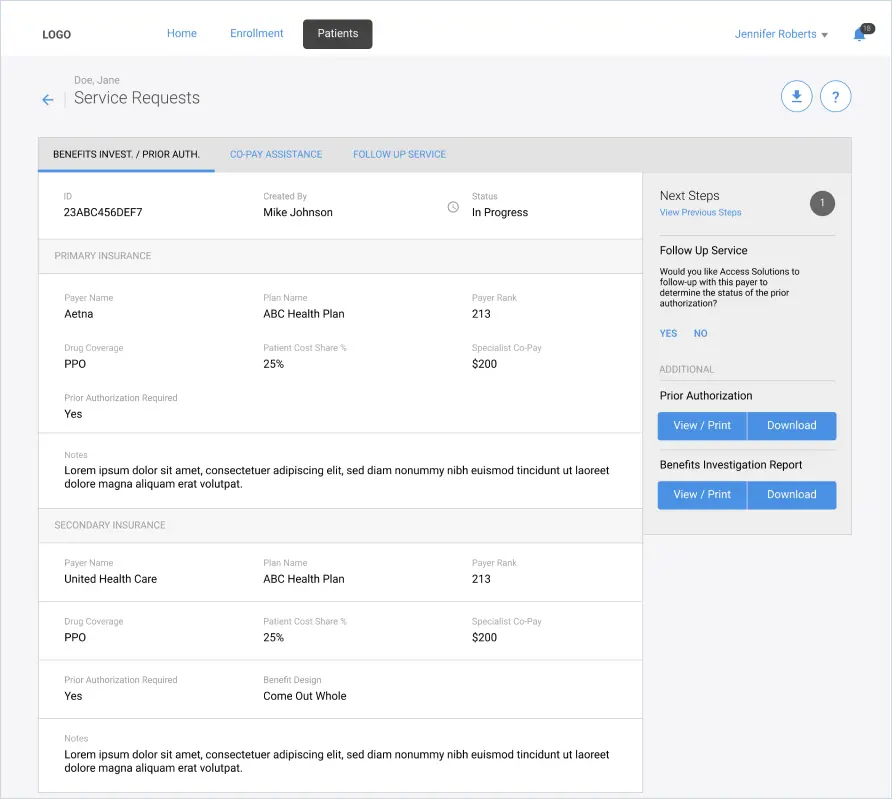Expand the Jennifer Roberts user menu
Image resolution: width=892 pixels, height=799 pixels.
781,34
